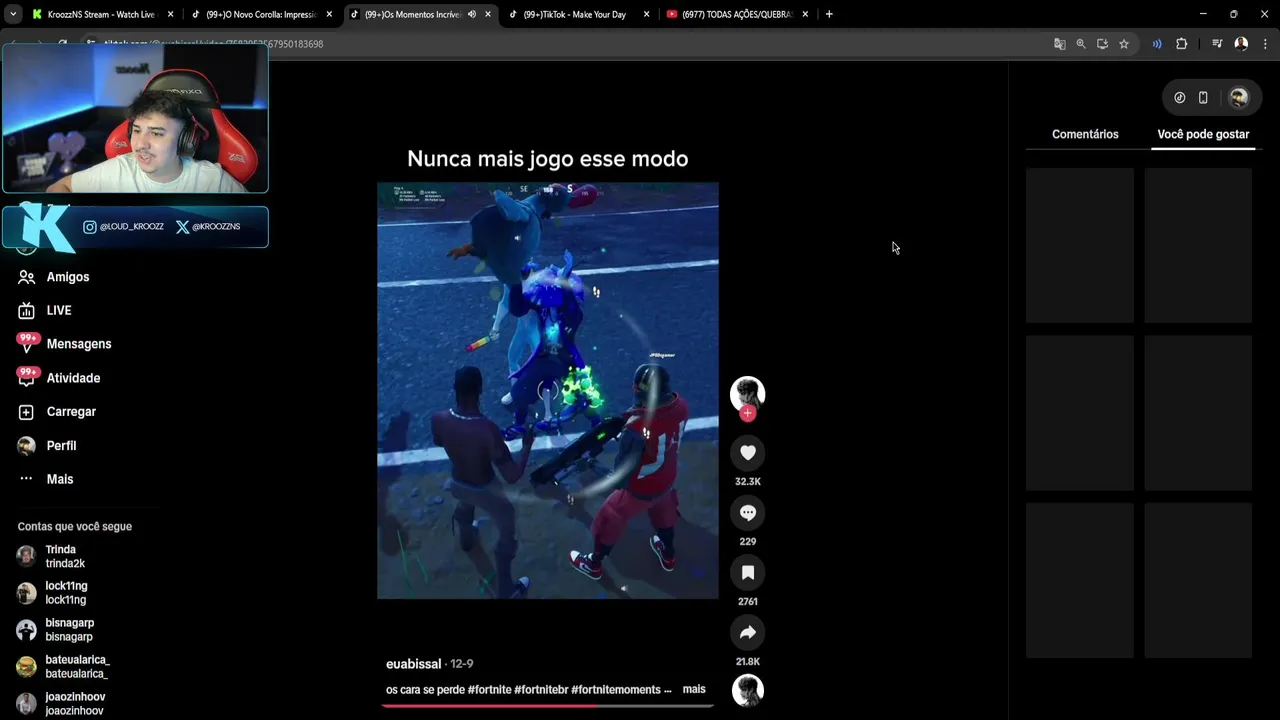This screenshot has width=1280, height=720.
Task: Open the Chrome extensions puzzle icon
Action: pyautogui.click(x=1181, y=44)
